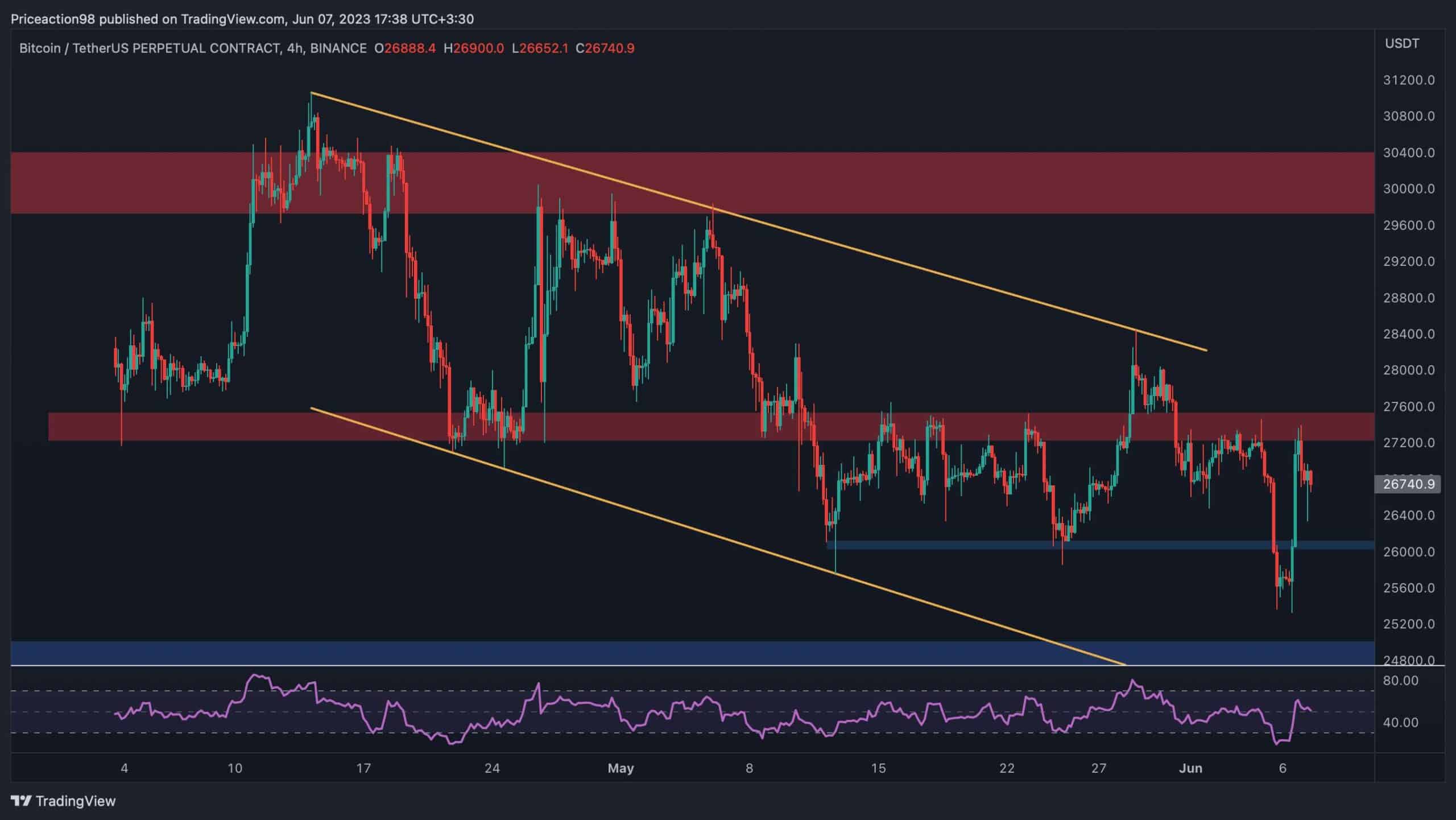The height and width of the screenshot is (820, 1456).
Task: Select the upper yellow channel trendline
Action: 910,264
